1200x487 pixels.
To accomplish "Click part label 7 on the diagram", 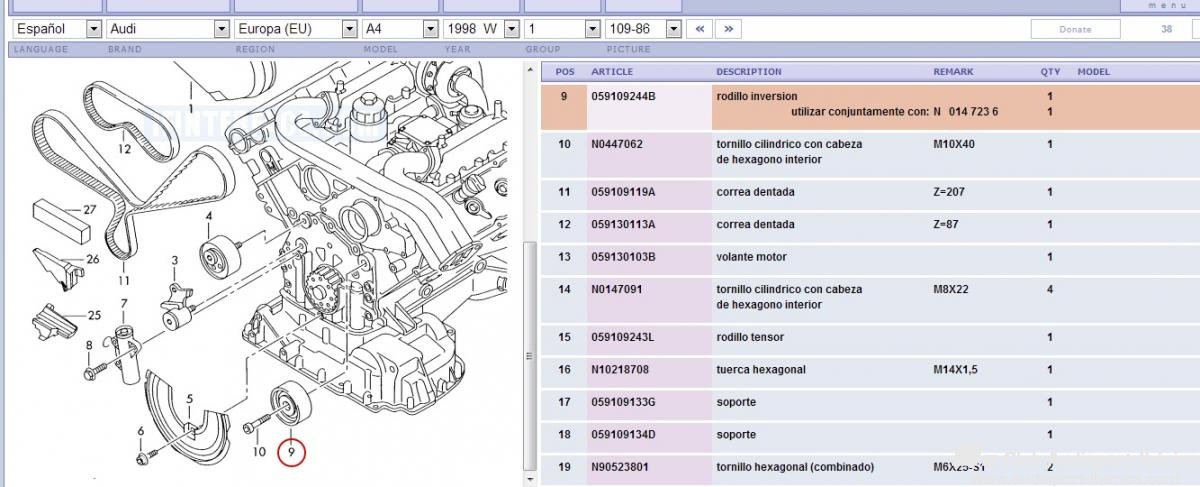I will click(x=124, y=303).
